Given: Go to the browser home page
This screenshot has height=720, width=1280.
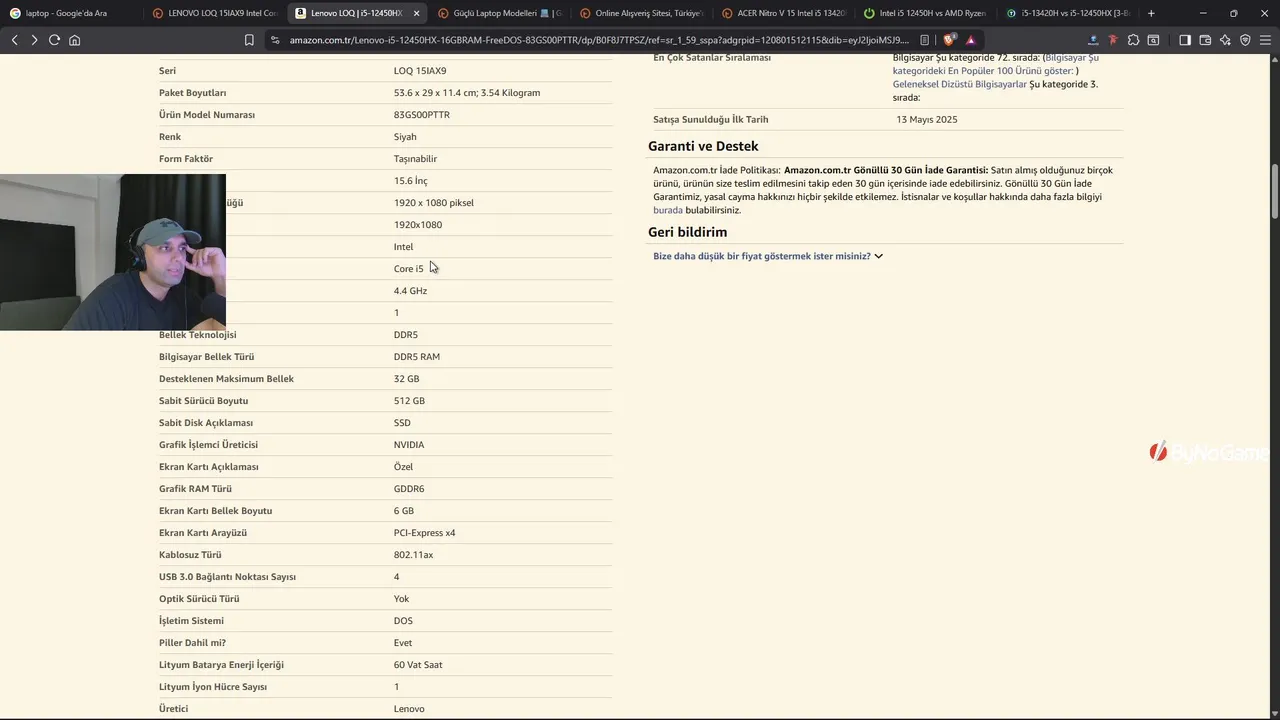Looking at the screenshot, I should 74,40.
